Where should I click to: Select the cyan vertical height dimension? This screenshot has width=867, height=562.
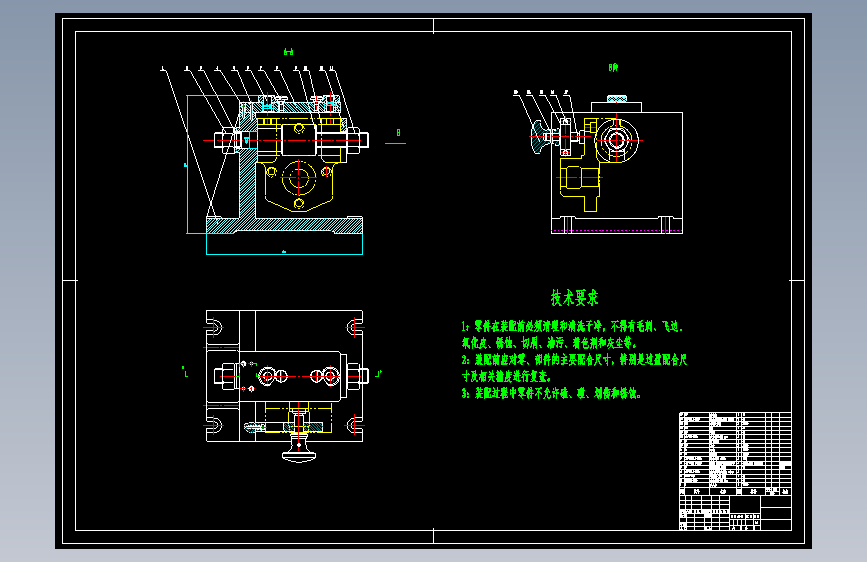tap(187, 164)
